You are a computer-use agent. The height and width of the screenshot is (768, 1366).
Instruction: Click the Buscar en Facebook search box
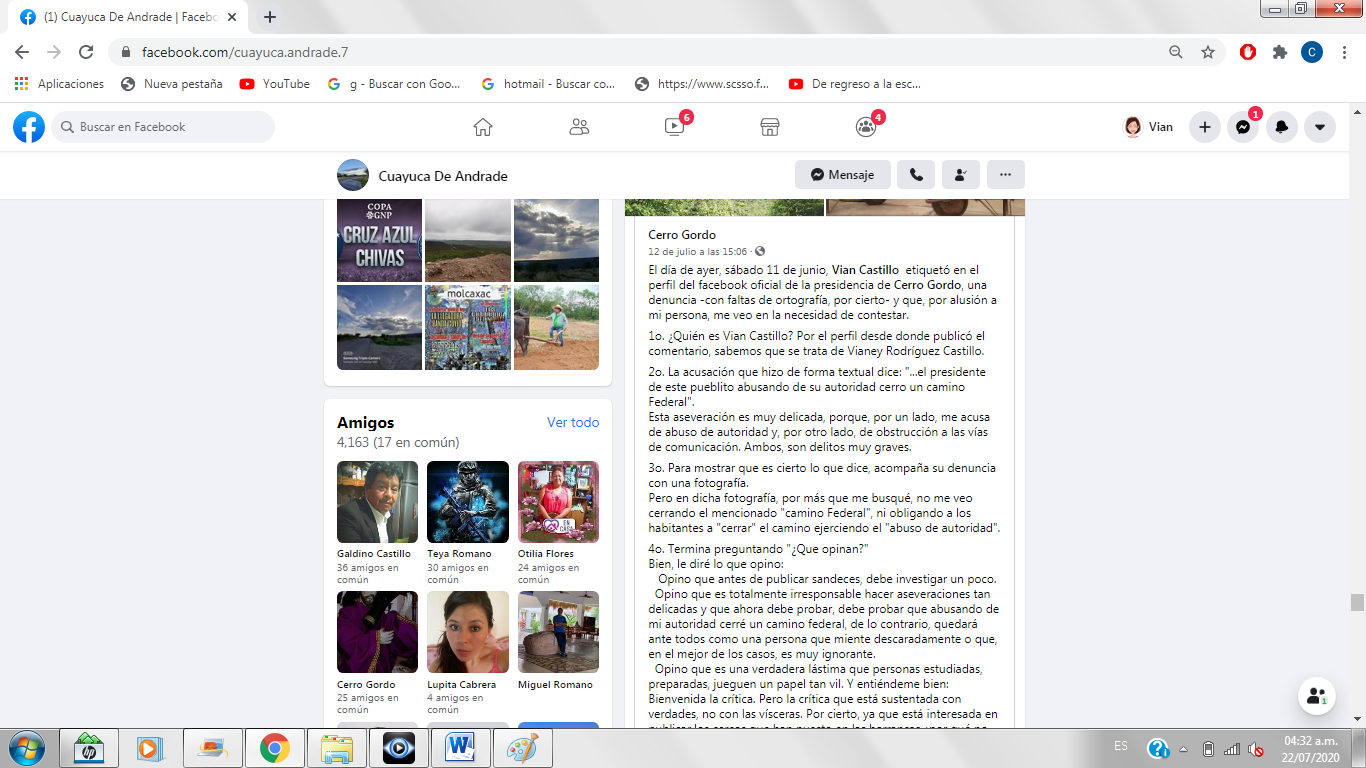[163, 127]
